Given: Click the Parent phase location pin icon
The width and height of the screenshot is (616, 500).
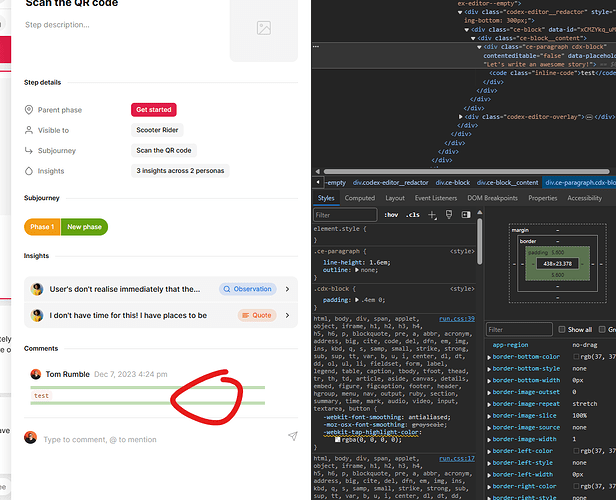Looking at the screenshot, I should [x=29, y=110].
